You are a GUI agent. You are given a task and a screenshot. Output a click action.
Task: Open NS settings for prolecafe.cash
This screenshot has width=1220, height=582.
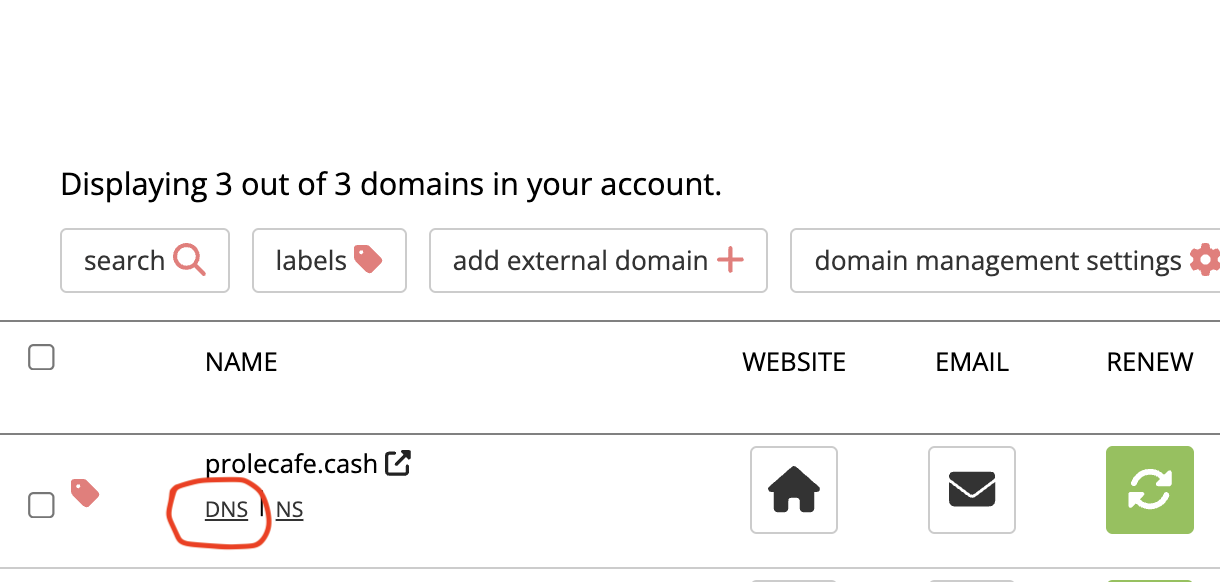288,509
